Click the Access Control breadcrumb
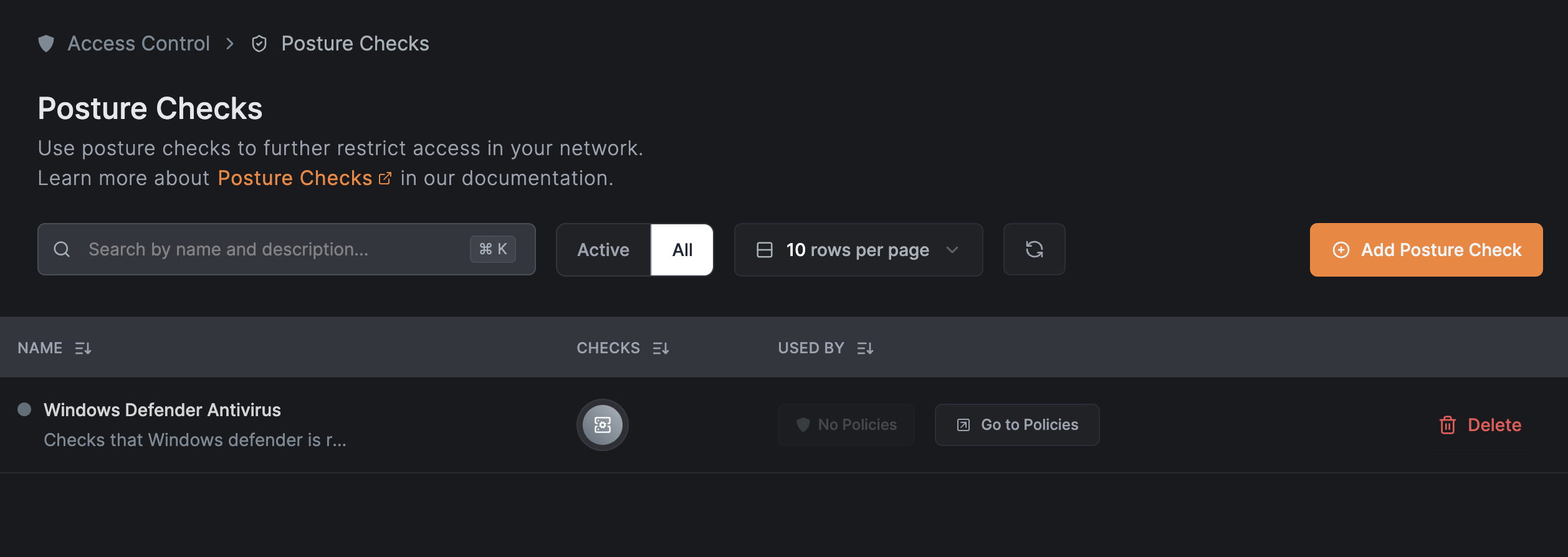 coord(138,44)
